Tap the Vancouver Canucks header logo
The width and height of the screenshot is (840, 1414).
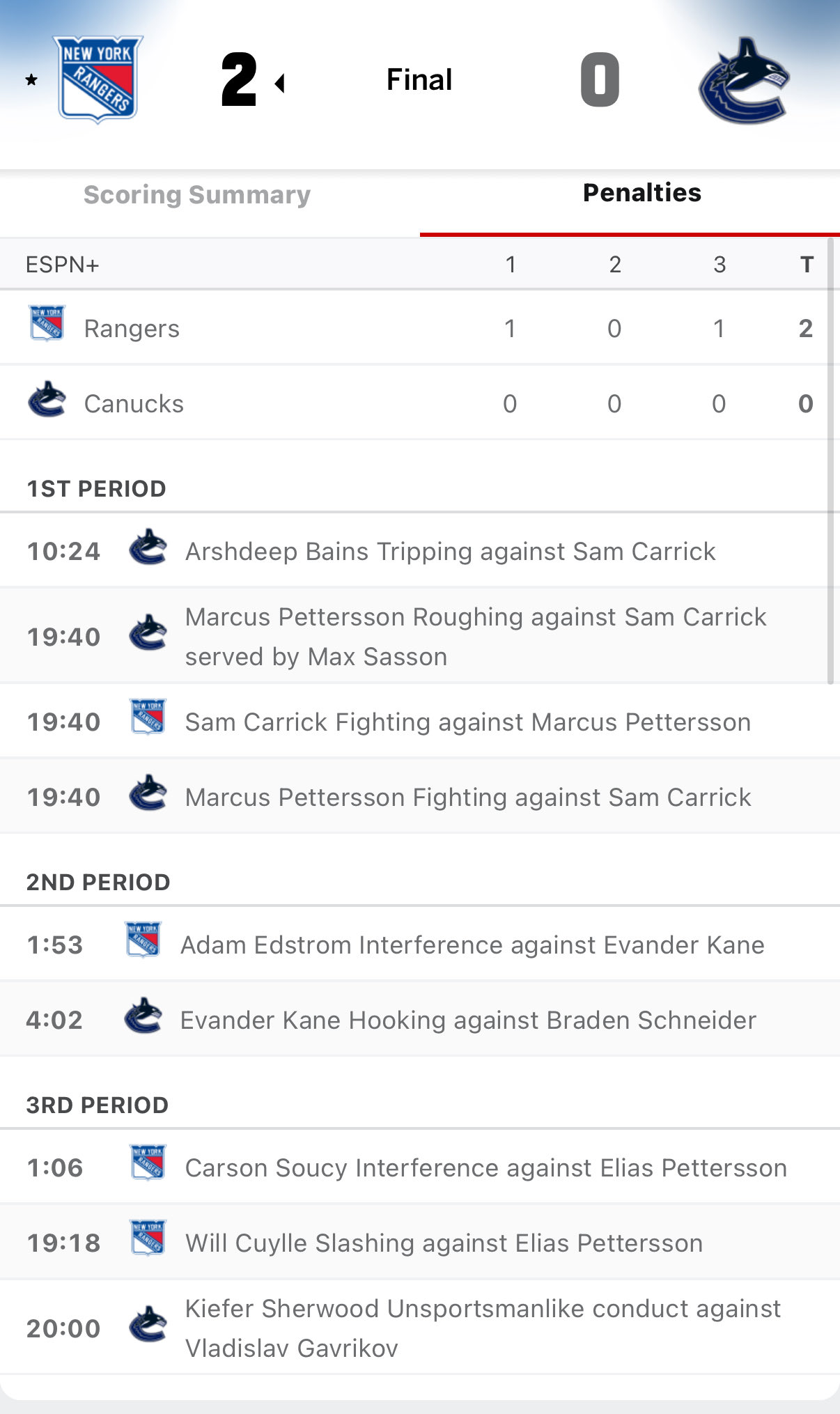(743, 80)
